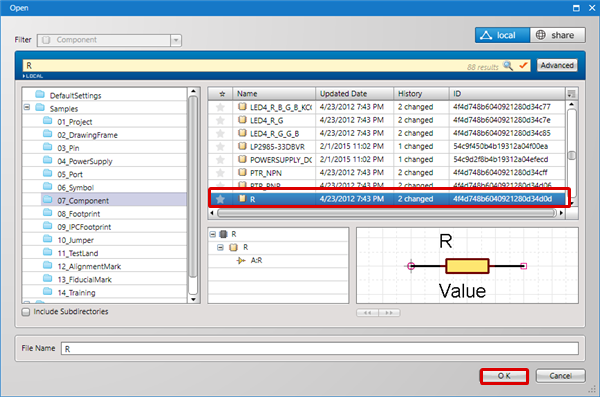The width and height of the screenshot is (600, 397).
Task: Click the resistor symbol preview thumbnail
Action: point(467,266)
